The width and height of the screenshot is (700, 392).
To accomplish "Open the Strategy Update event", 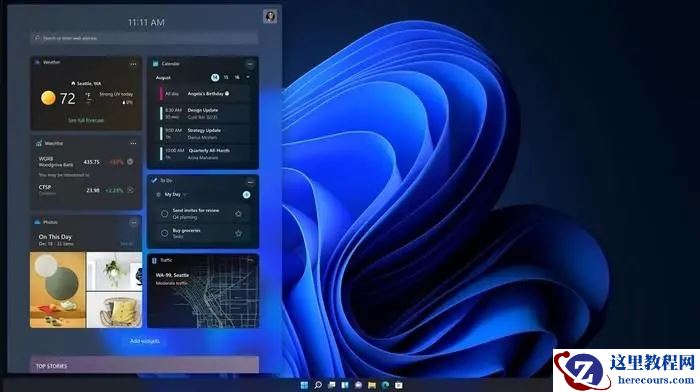I will [204, 134].
